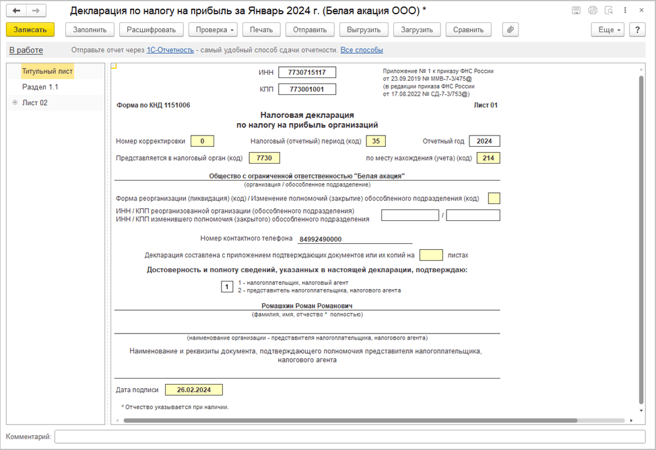Click the scroll-down arrow of the form
The image size is (656, 450).
tap(641, 411)
